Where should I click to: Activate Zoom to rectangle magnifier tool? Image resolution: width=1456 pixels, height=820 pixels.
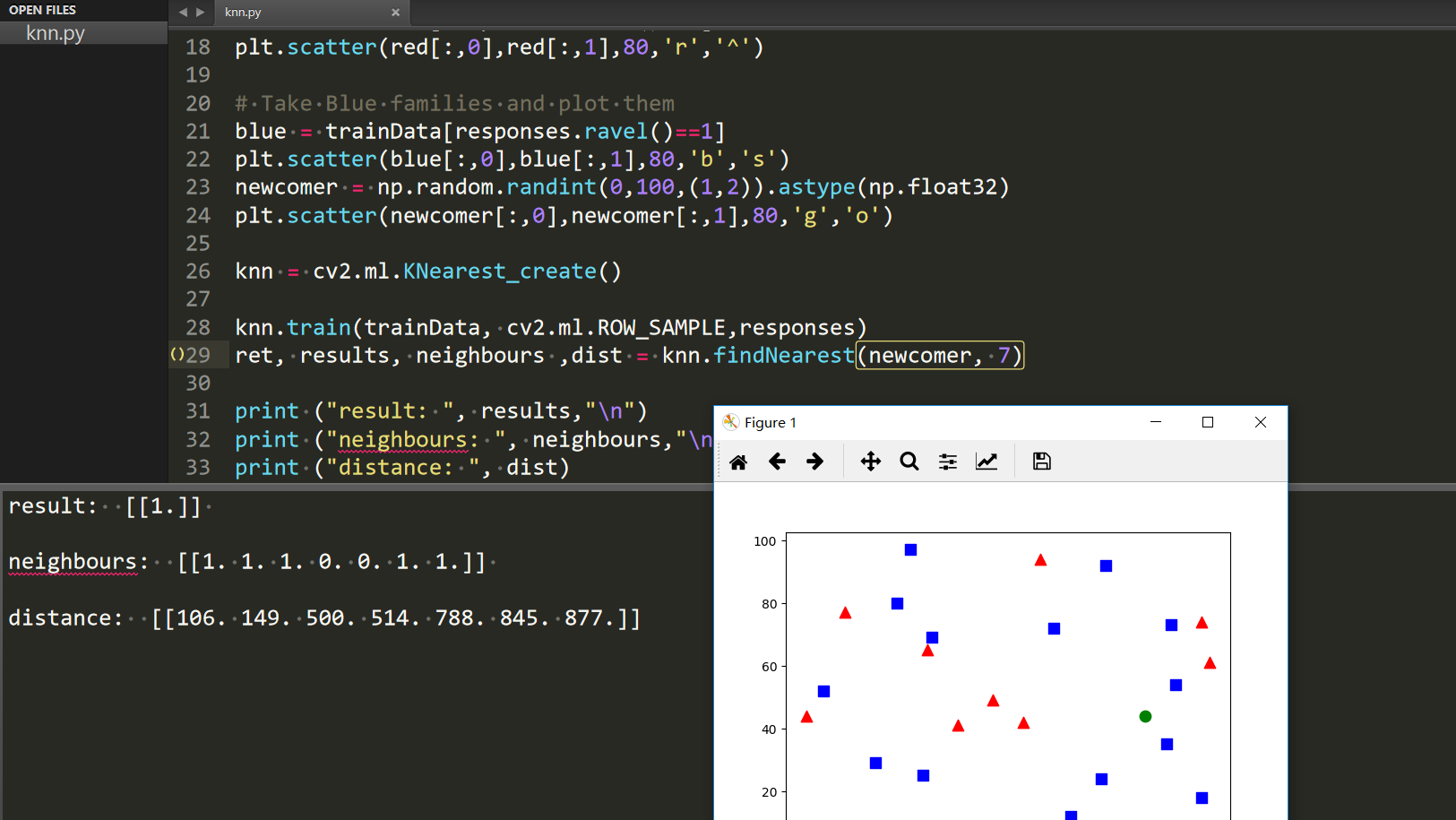click(x=909, y=462)
